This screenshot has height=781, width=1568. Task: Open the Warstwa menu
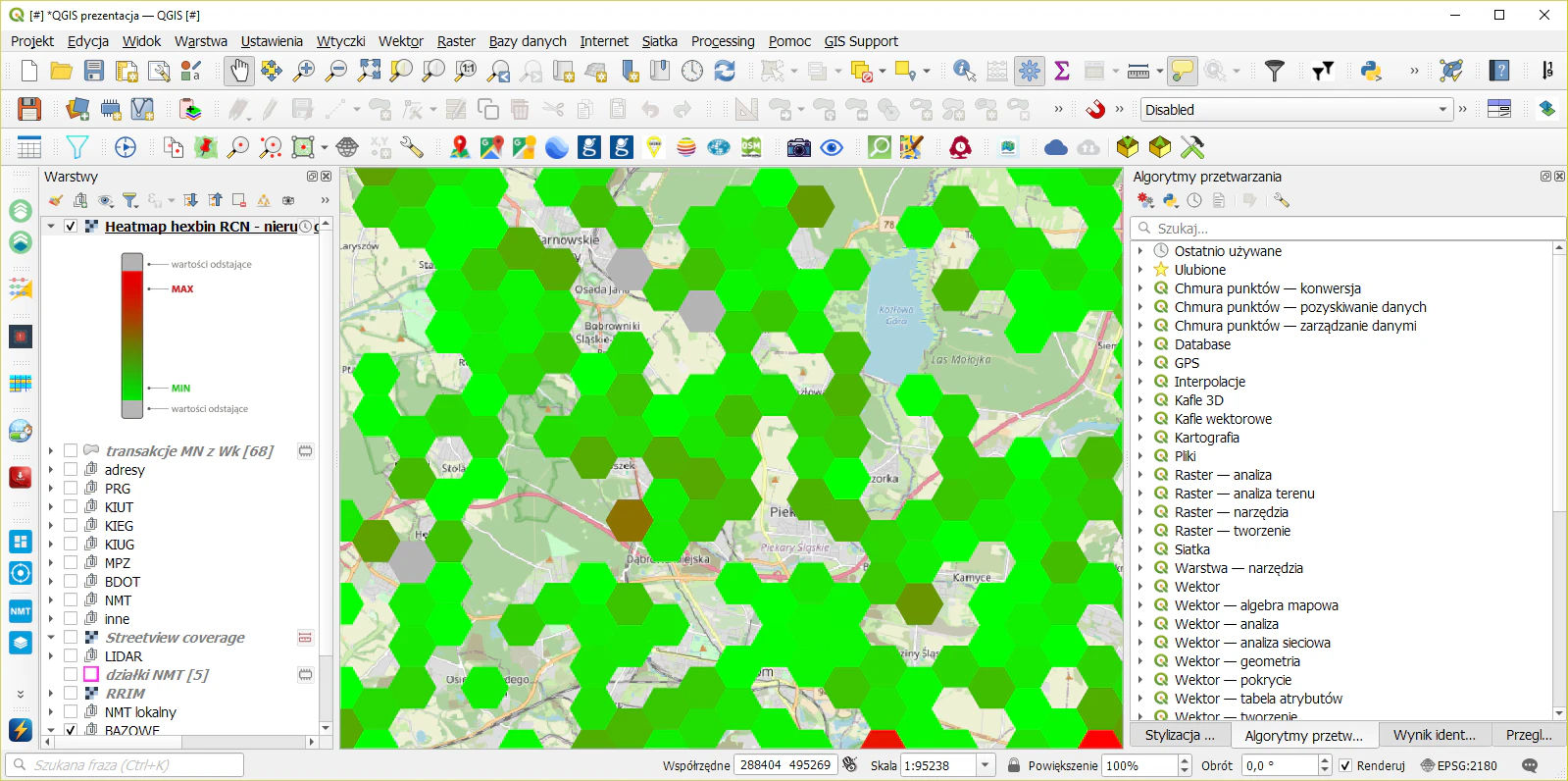(201, 41)
